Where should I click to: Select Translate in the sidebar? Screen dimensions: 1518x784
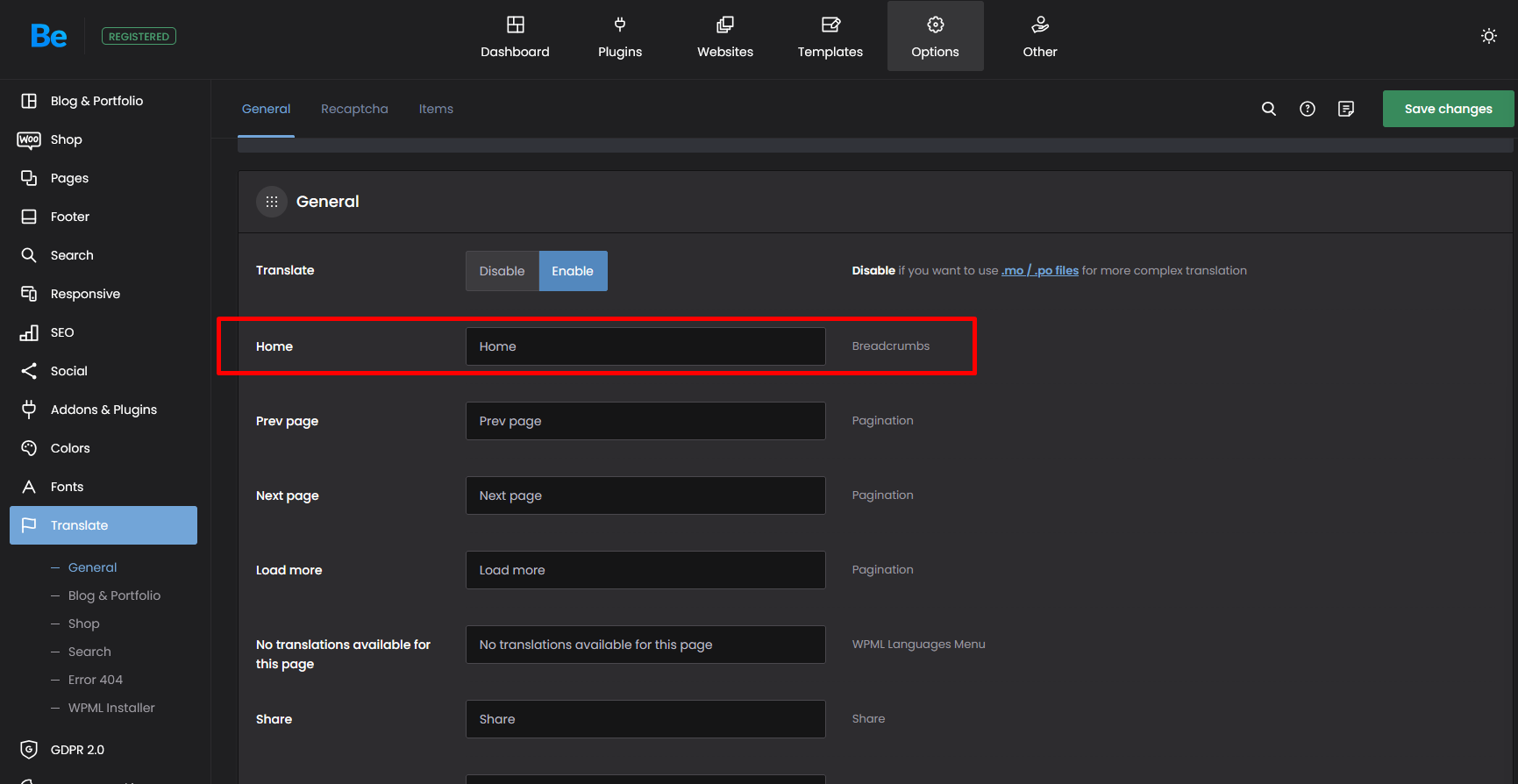coord(103,525)
